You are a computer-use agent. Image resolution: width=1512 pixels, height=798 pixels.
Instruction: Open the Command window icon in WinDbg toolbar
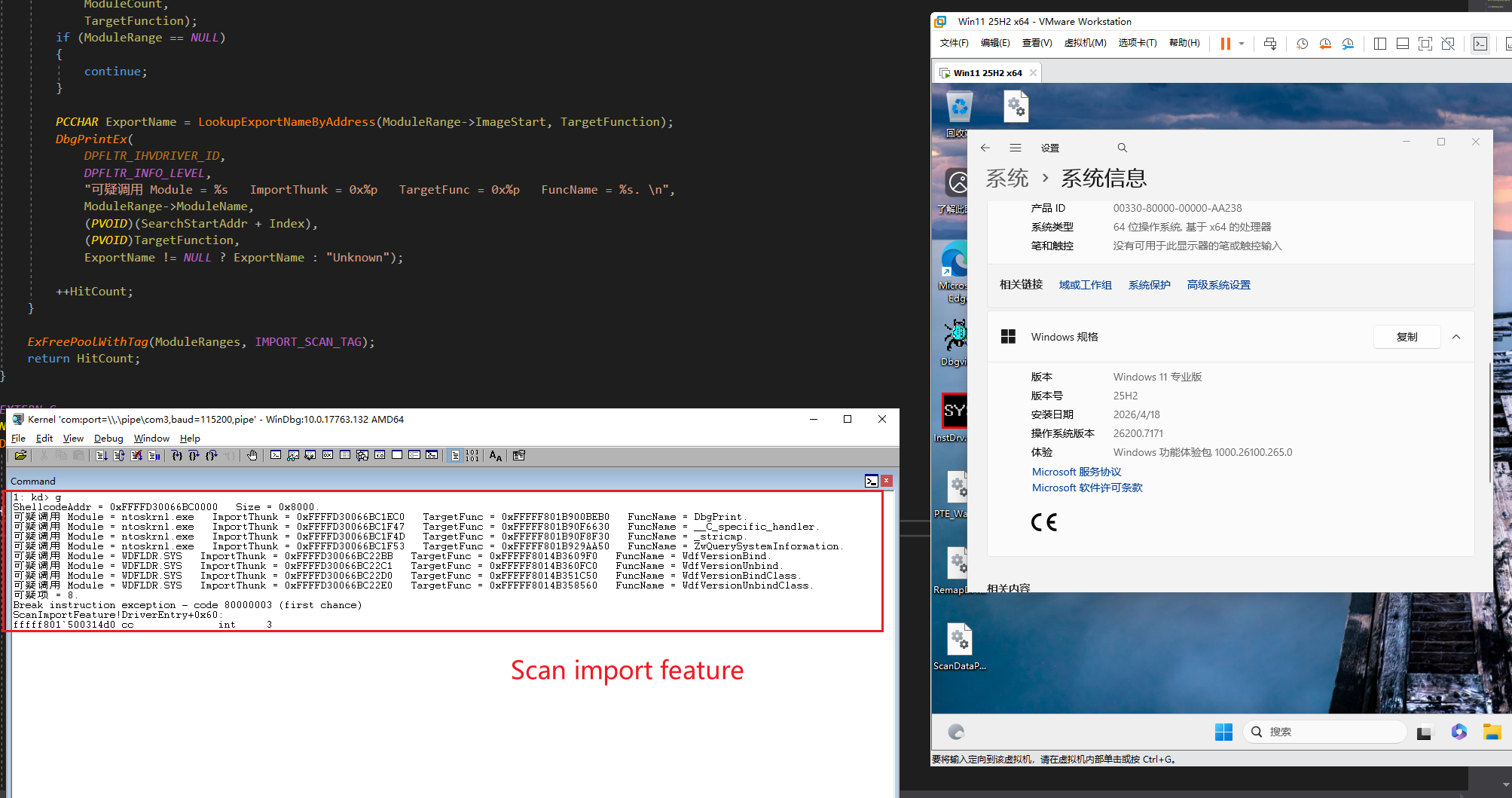tap(276, 455)
